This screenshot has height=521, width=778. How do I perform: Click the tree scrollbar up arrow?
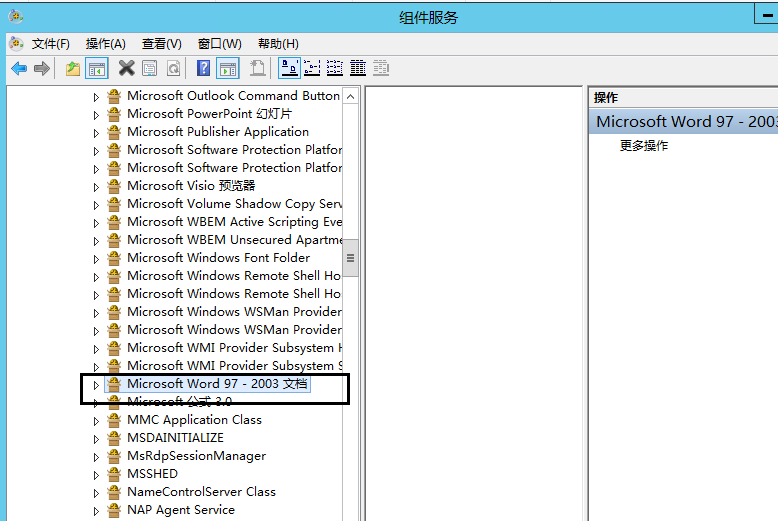pyautogui.click(x=350, y=96)
